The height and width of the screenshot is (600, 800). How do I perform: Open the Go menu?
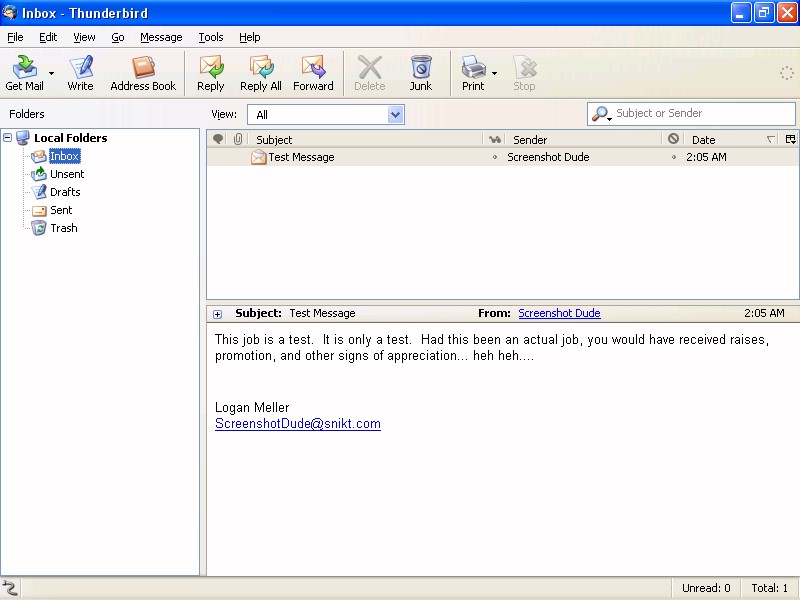(118, 37)
